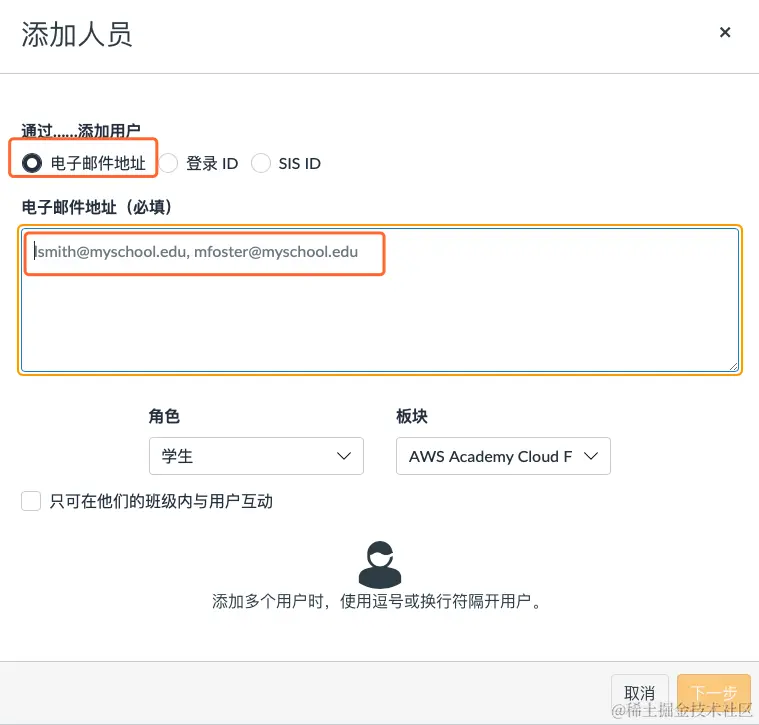Image resolution: width=759 pixels, height=725 pixels.
Task: Select the 电子邮件地址 radio option
Action: tap(32, 163)
